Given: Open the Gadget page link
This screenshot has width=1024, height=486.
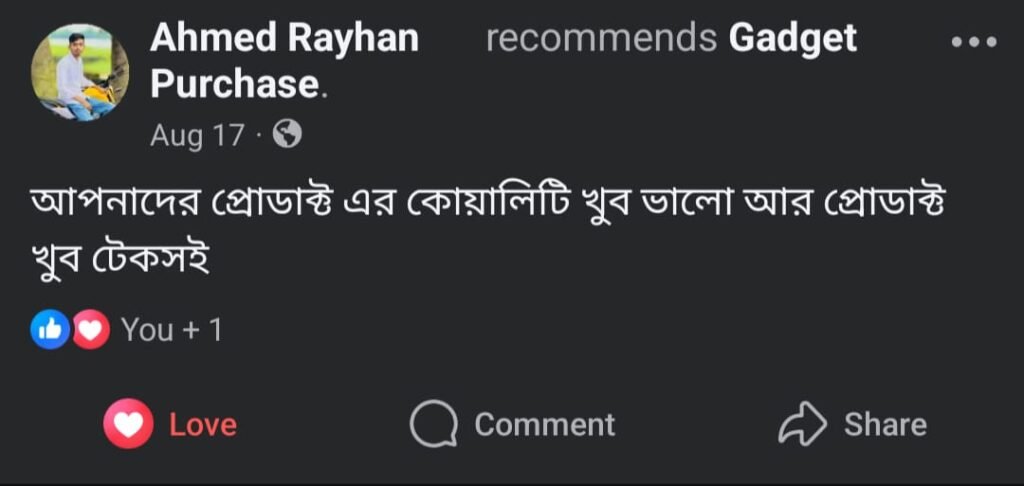Looking at the screenshot, I should (x=793, y=39).
